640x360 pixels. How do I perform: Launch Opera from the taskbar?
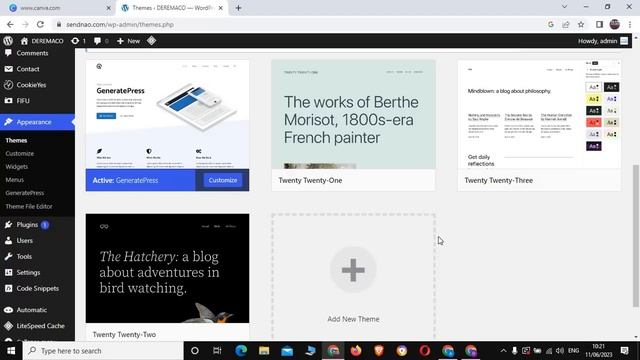[x=424, y=351]
